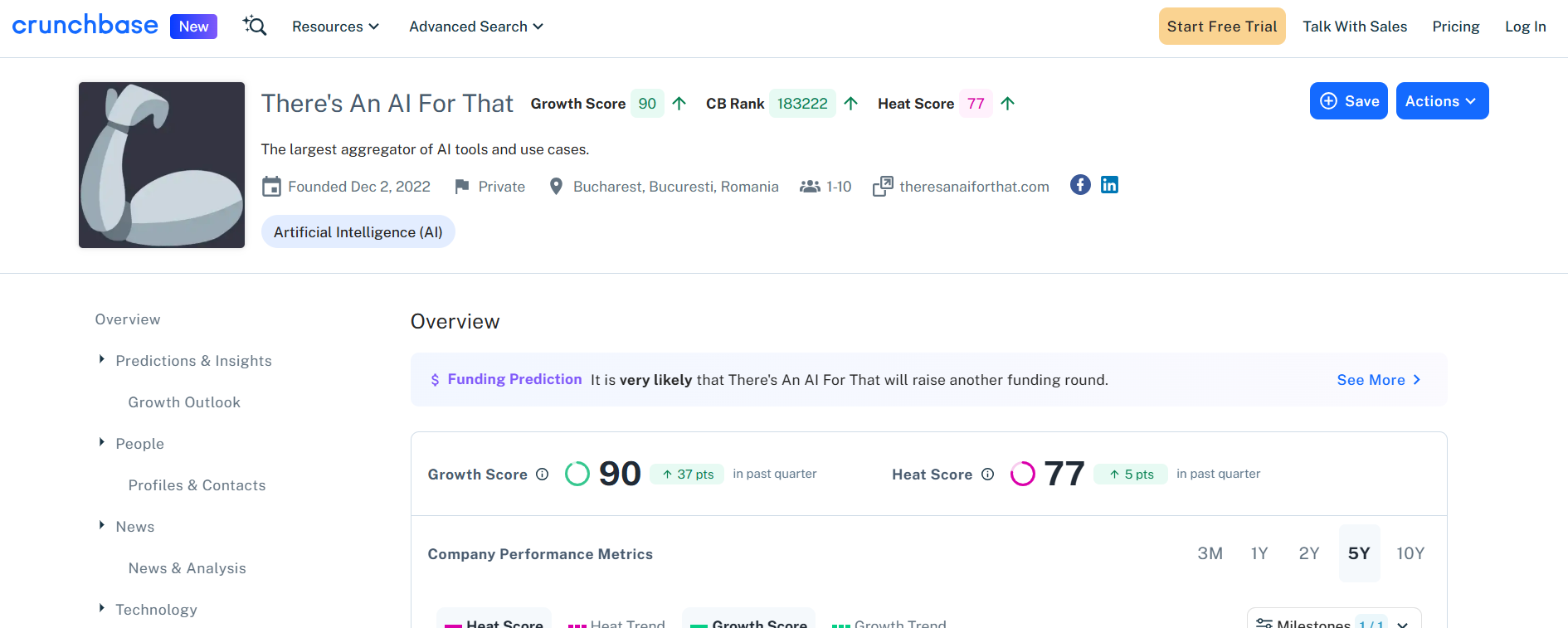This screenshot has height=628, width=1568.
Task: Click the employees people icon
Action: 810,187
